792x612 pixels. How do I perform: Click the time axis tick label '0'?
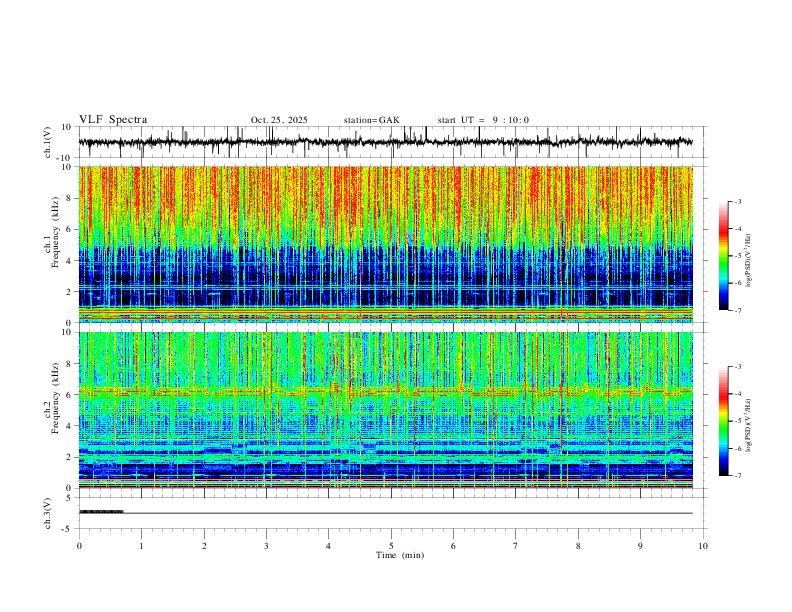click(x=79, y=546)
